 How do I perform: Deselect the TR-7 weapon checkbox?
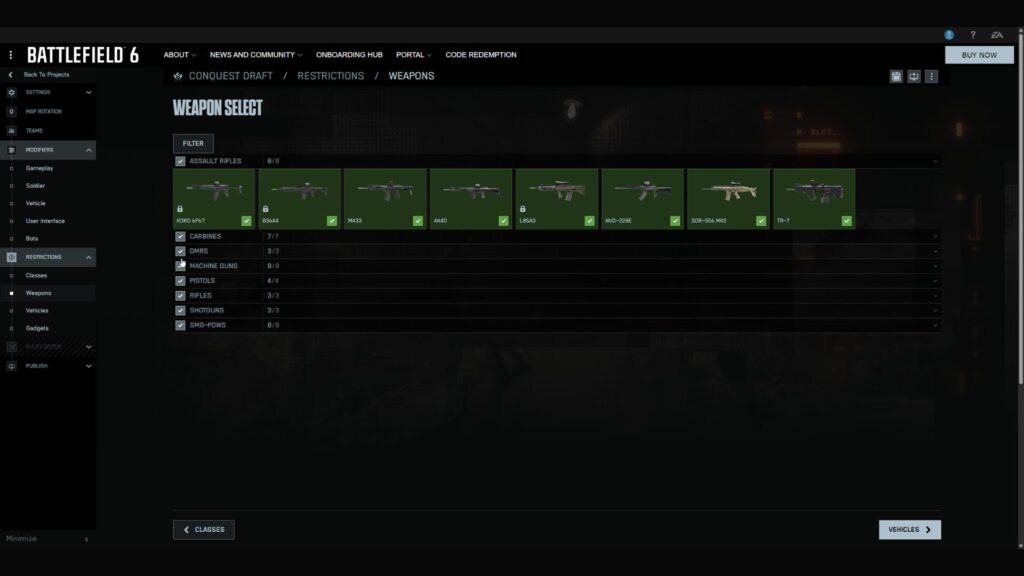[x=846, y=220]
